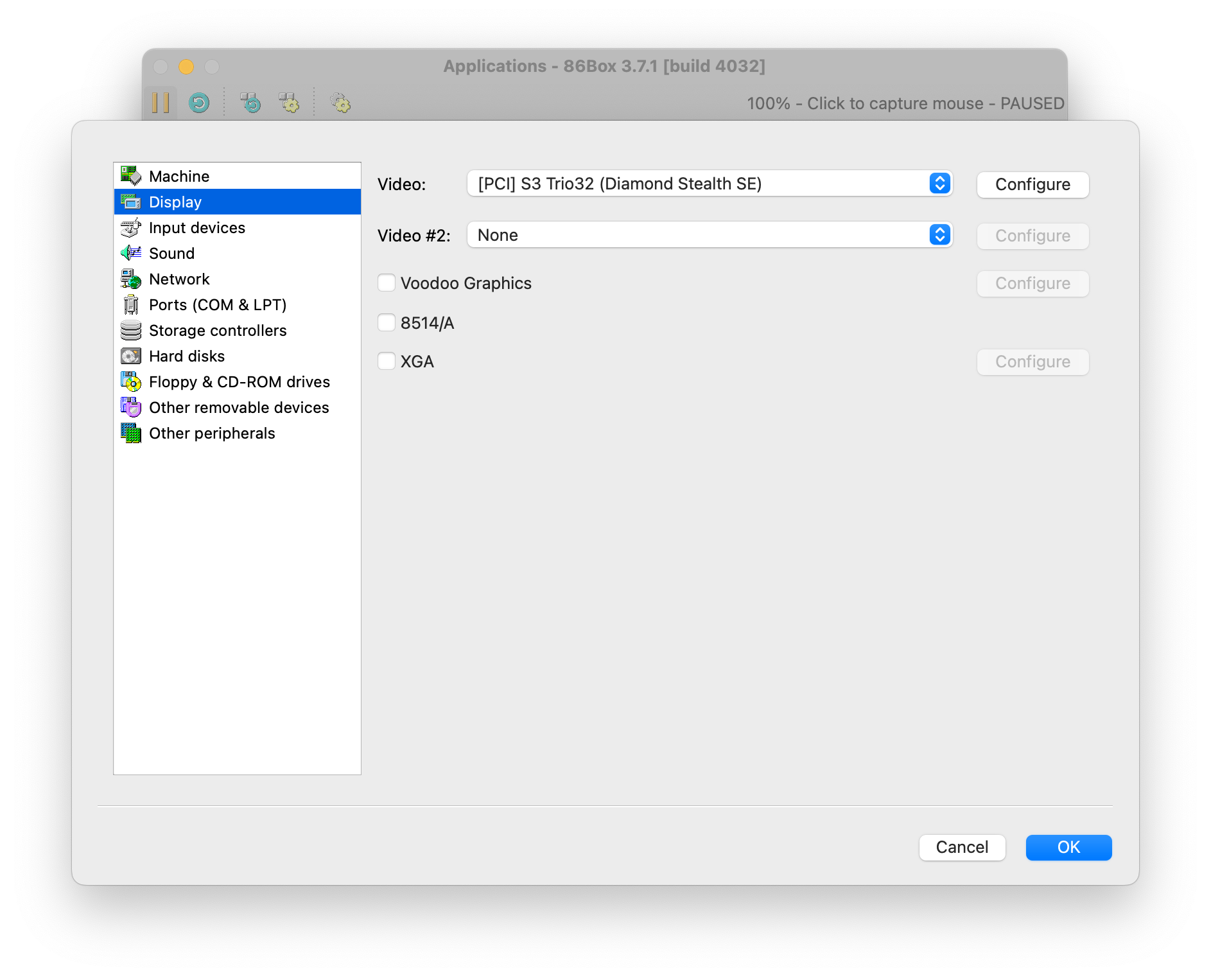Confirm settings with OK
1211x980 pixels.
click(1068, 847)
